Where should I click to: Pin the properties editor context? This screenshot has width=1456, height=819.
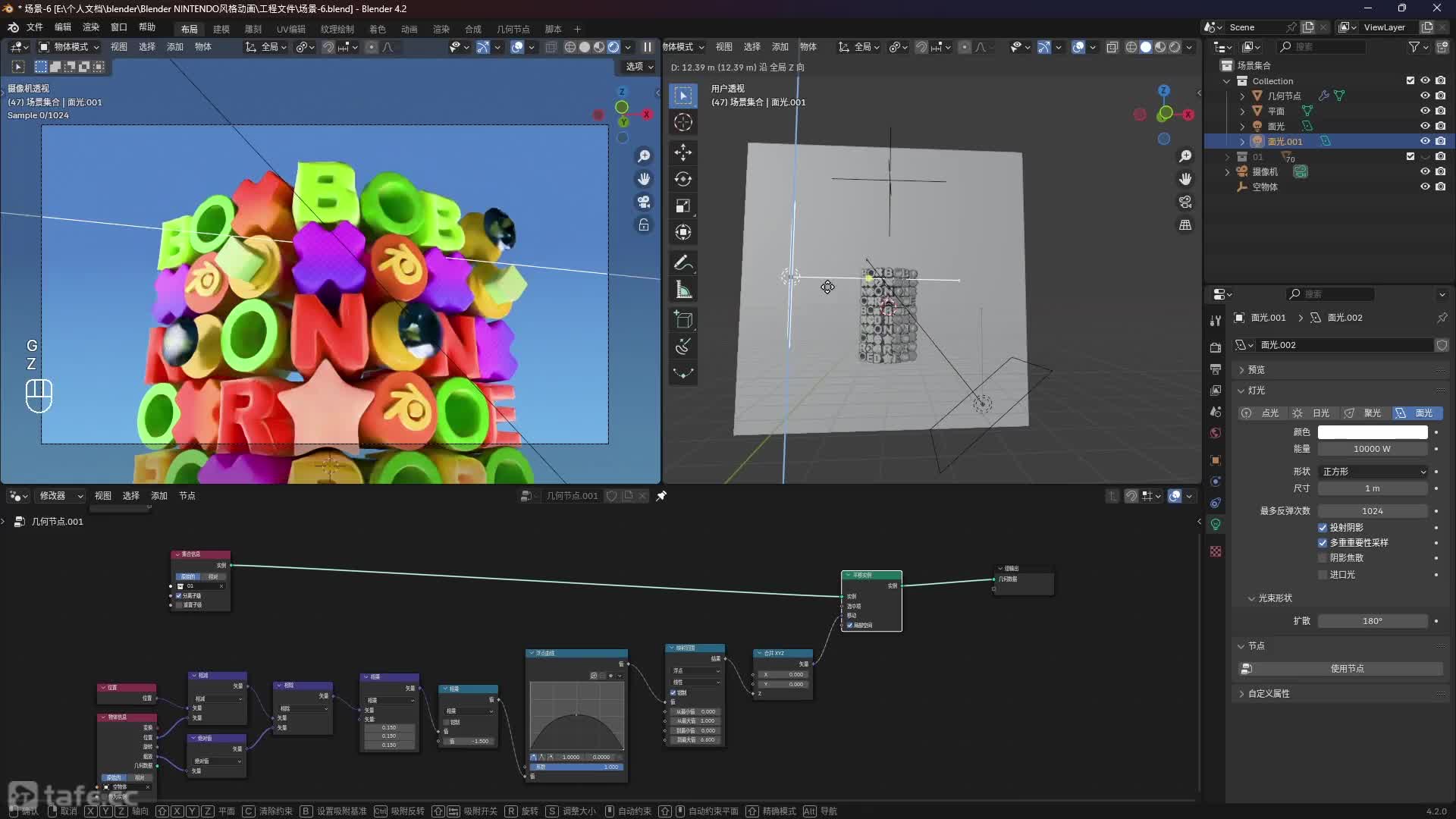point(1442,318)
